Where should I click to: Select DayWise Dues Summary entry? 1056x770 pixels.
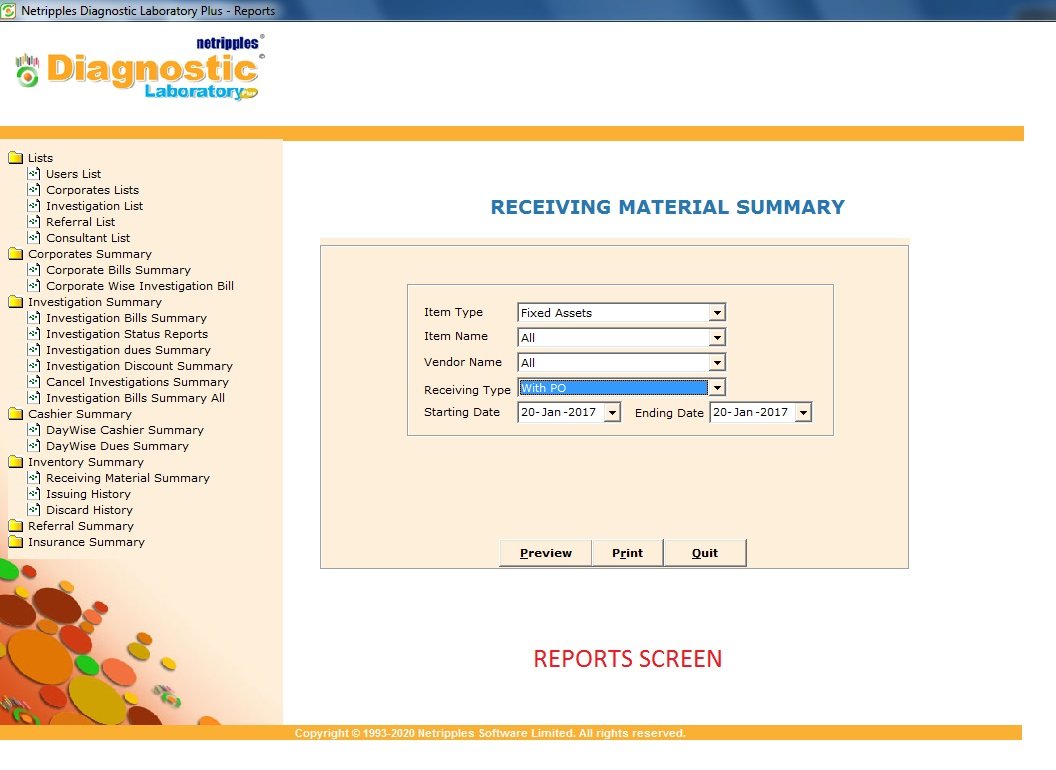coord(117,446)
